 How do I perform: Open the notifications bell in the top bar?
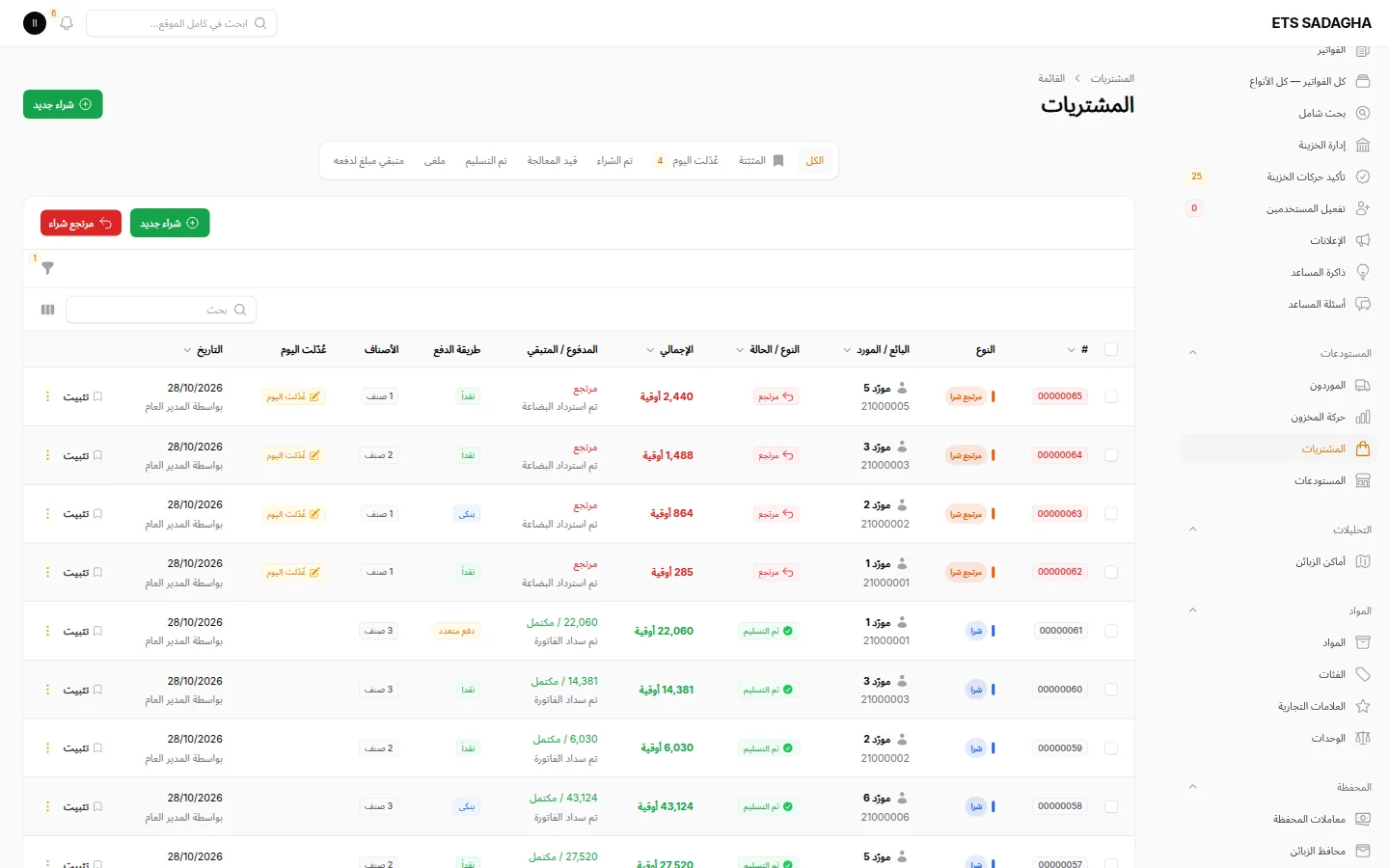pos(67,23)
